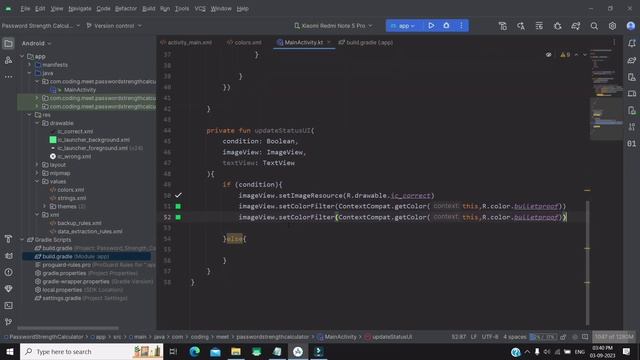
Task: Open the Terminal tool window
Action: (x=8, y=305)
